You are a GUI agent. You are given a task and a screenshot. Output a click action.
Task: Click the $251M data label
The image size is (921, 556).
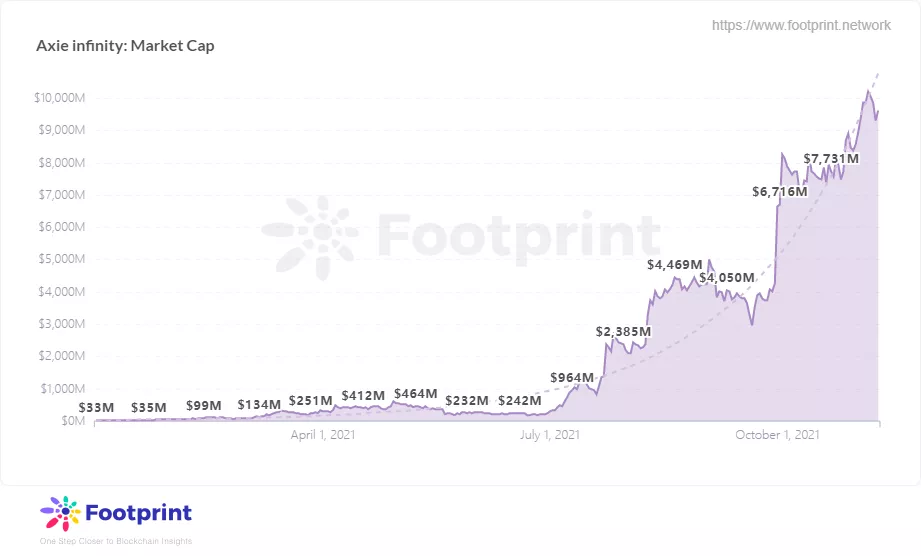311,400
